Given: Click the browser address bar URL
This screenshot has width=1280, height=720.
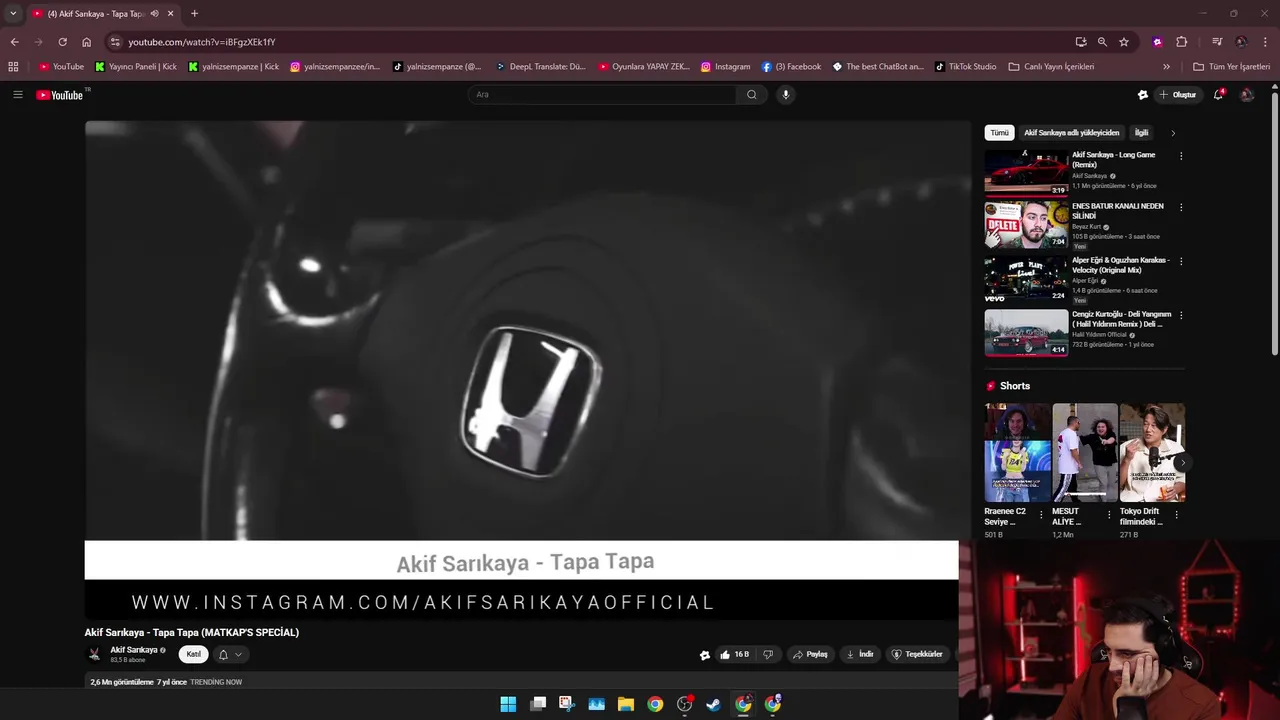Looking at the screenshot, I should [202, 42].
